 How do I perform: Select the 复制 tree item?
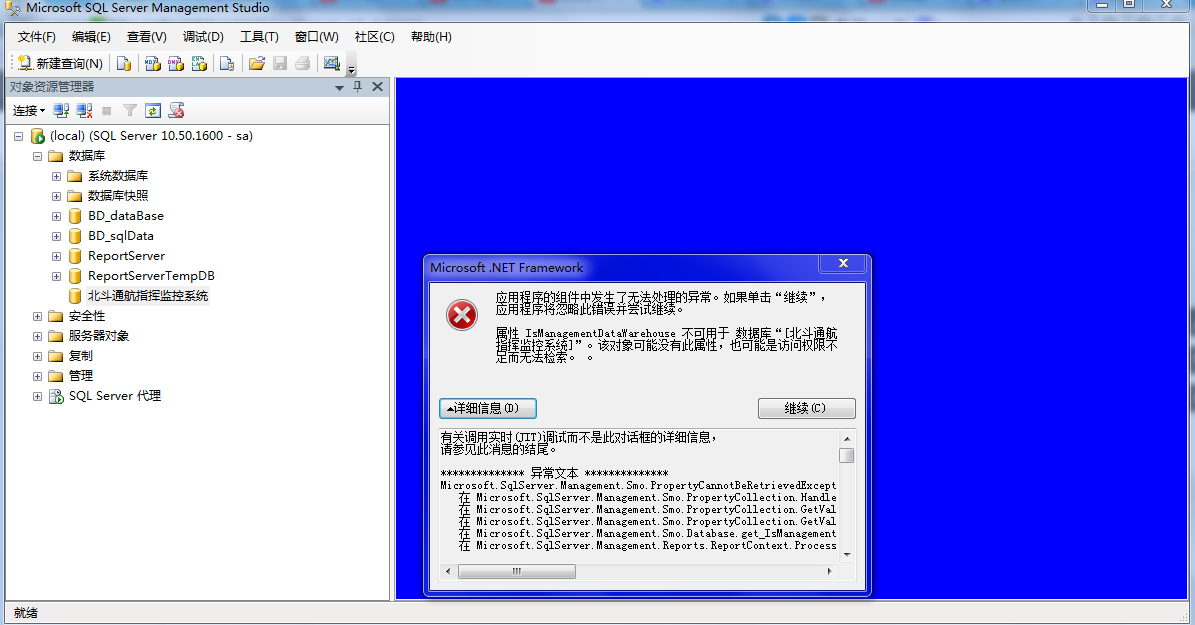[x=81, y=356]
